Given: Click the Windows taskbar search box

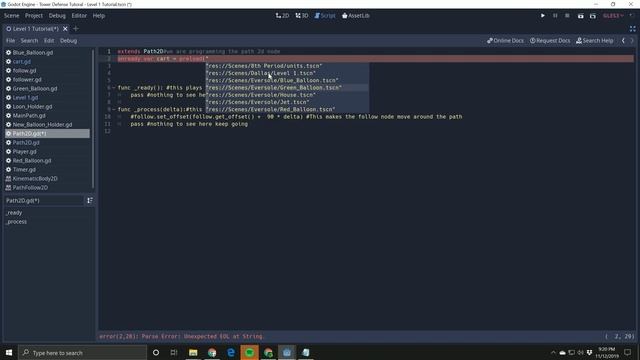Looking at the screenshot, I should (82, 352).
